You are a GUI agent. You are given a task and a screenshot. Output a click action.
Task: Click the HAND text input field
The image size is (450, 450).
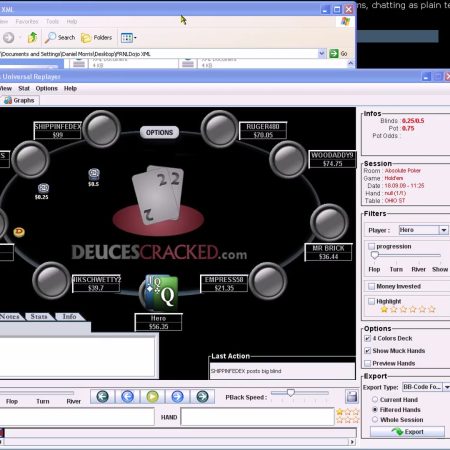point(257,416)
